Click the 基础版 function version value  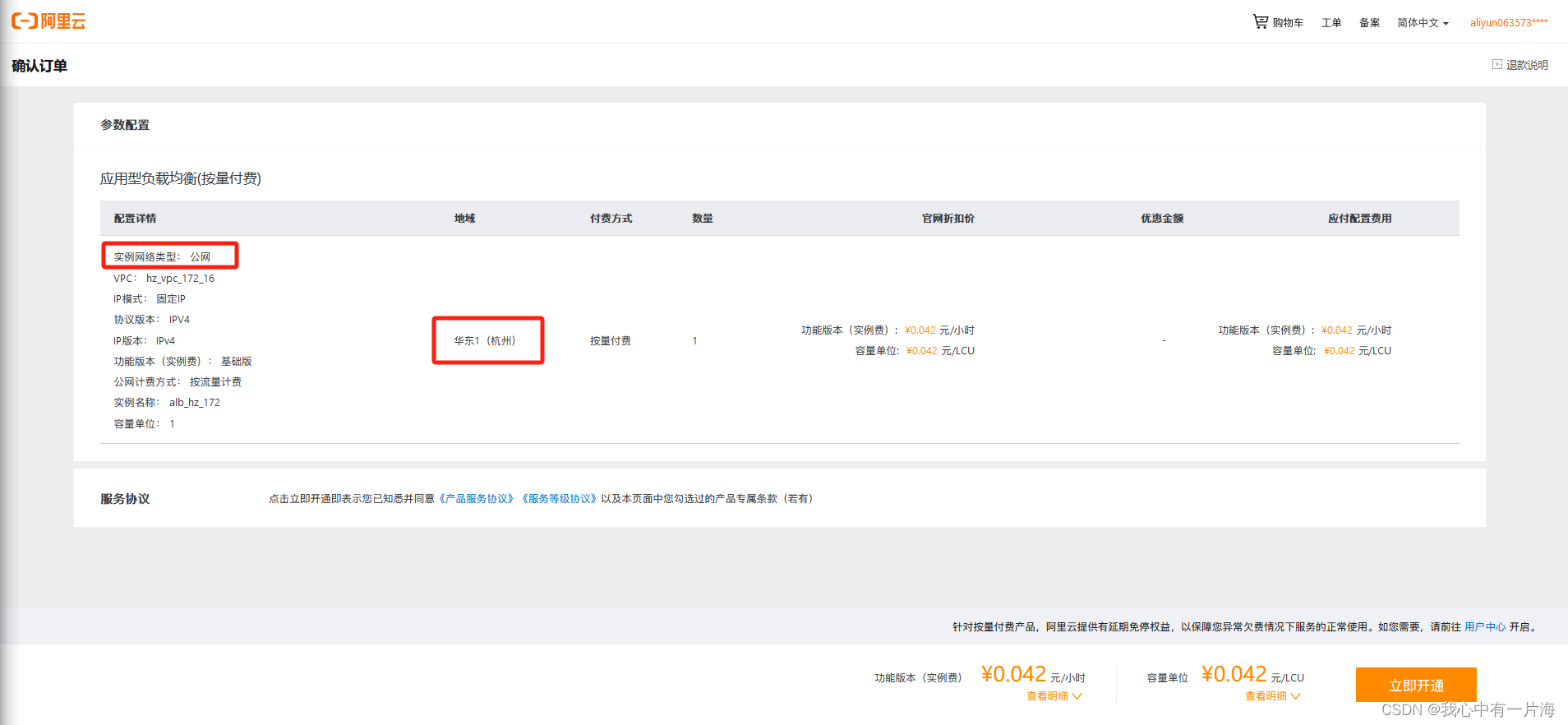[x=237, y=362]
